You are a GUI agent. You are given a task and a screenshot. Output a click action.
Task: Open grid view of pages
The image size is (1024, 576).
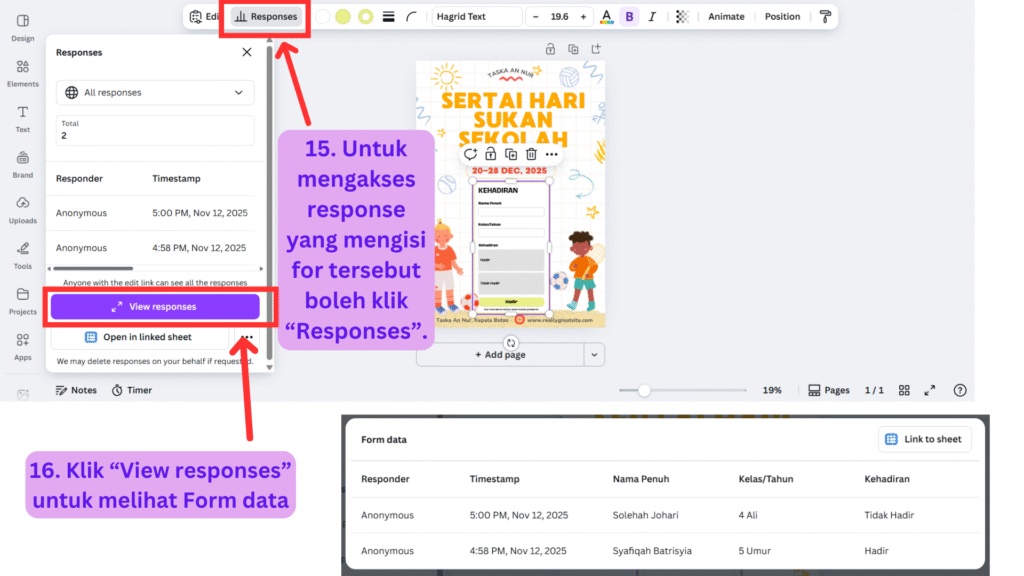click(x=904, y=390)
